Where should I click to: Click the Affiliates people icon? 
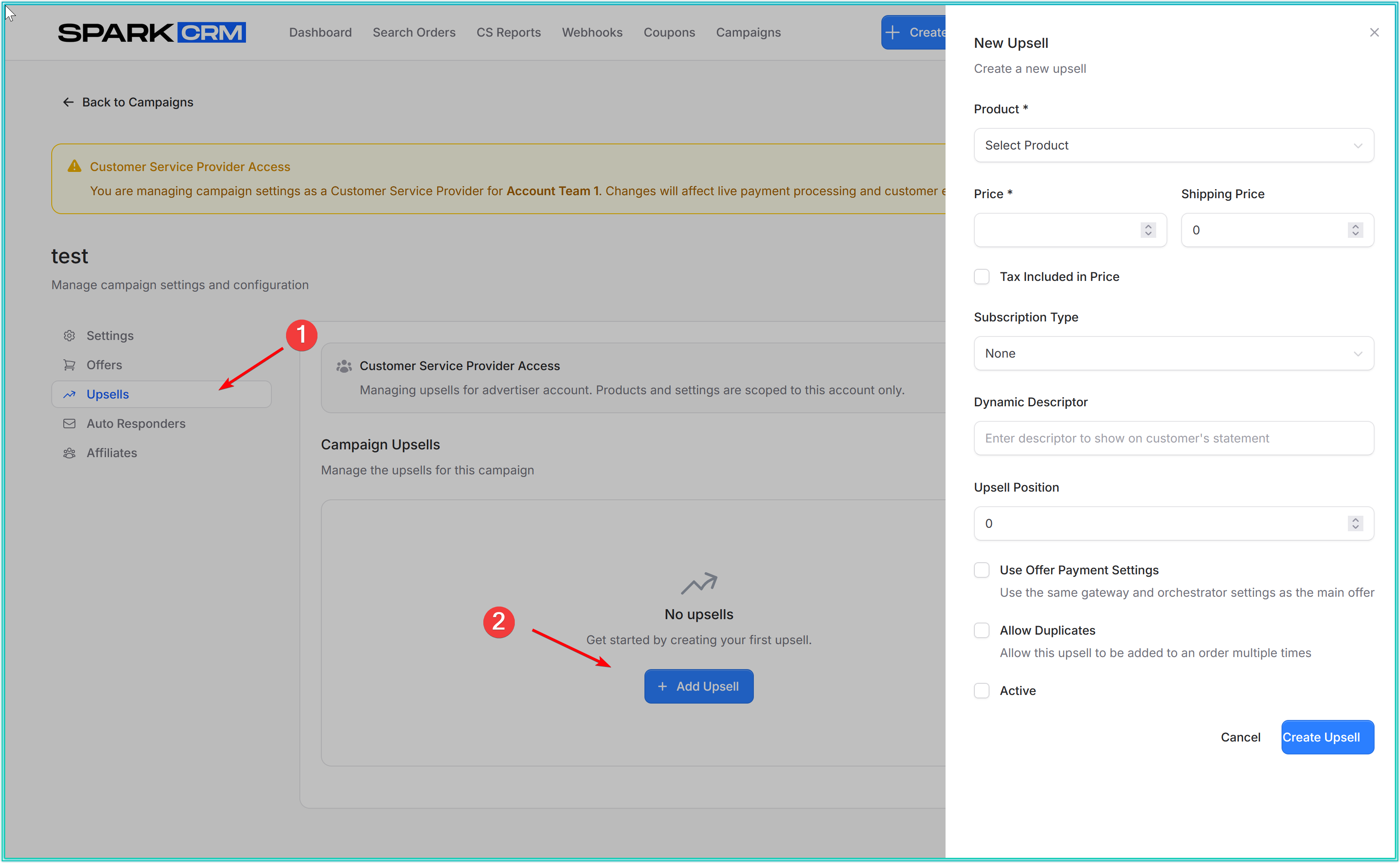click(69, 453)
